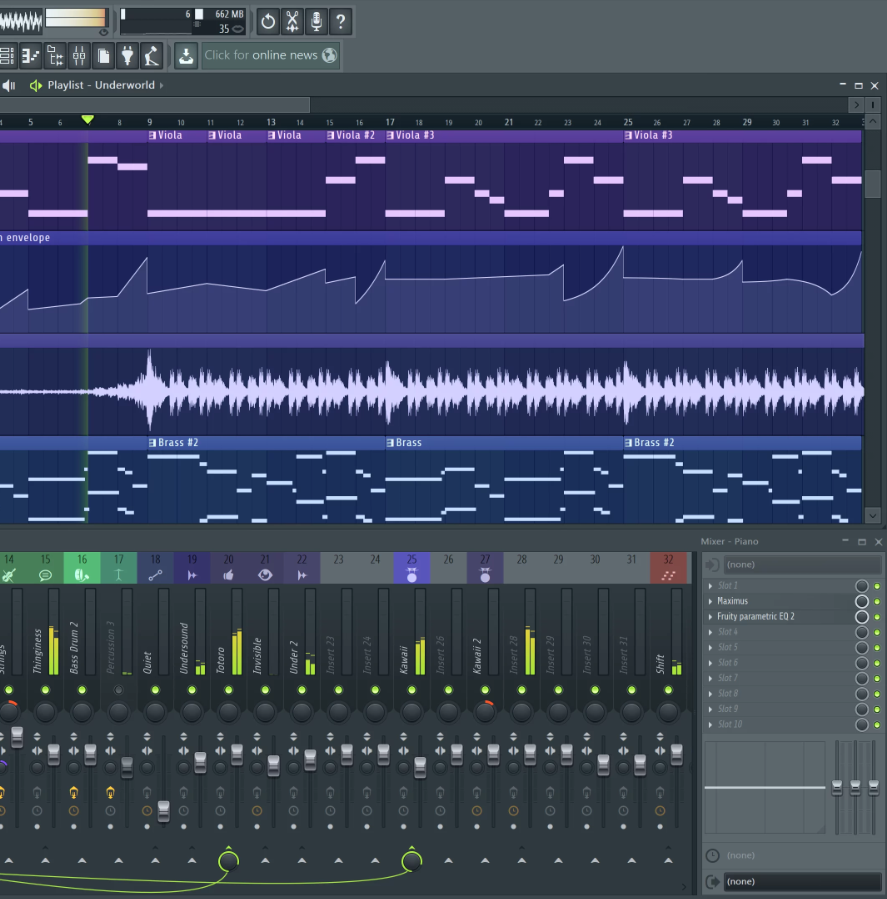Click the Kawaii 2 track pan knob

point(485,712)
